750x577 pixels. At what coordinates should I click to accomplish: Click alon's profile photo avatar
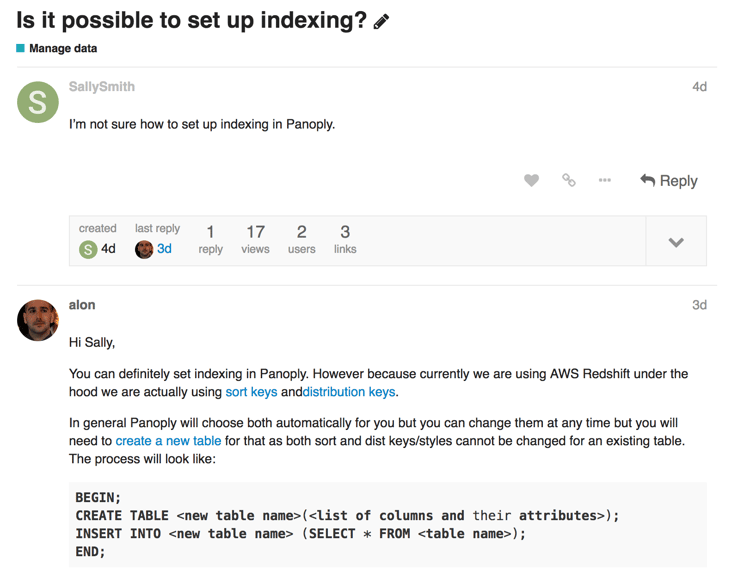coord(38,320)
